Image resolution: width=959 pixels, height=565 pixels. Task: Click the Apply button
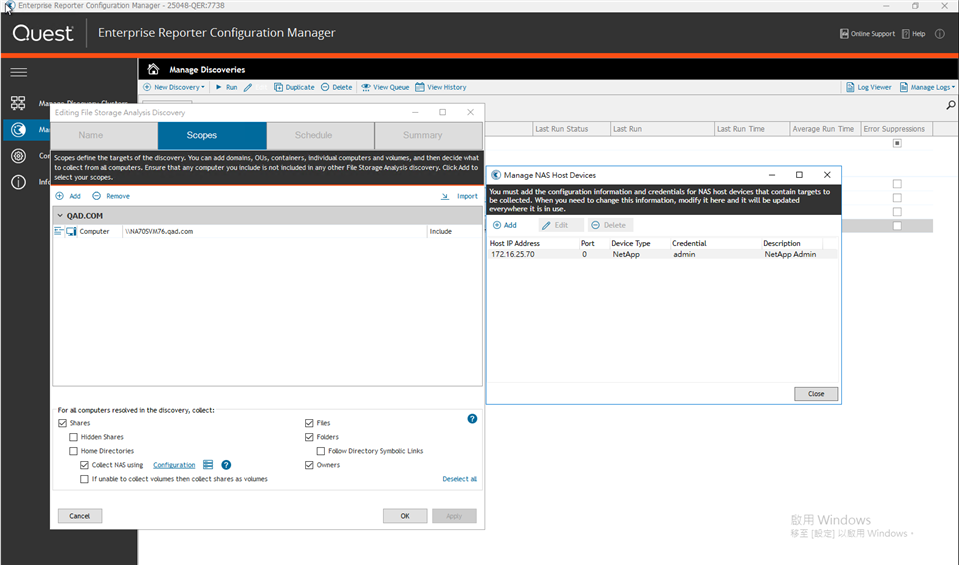(454, 516)
